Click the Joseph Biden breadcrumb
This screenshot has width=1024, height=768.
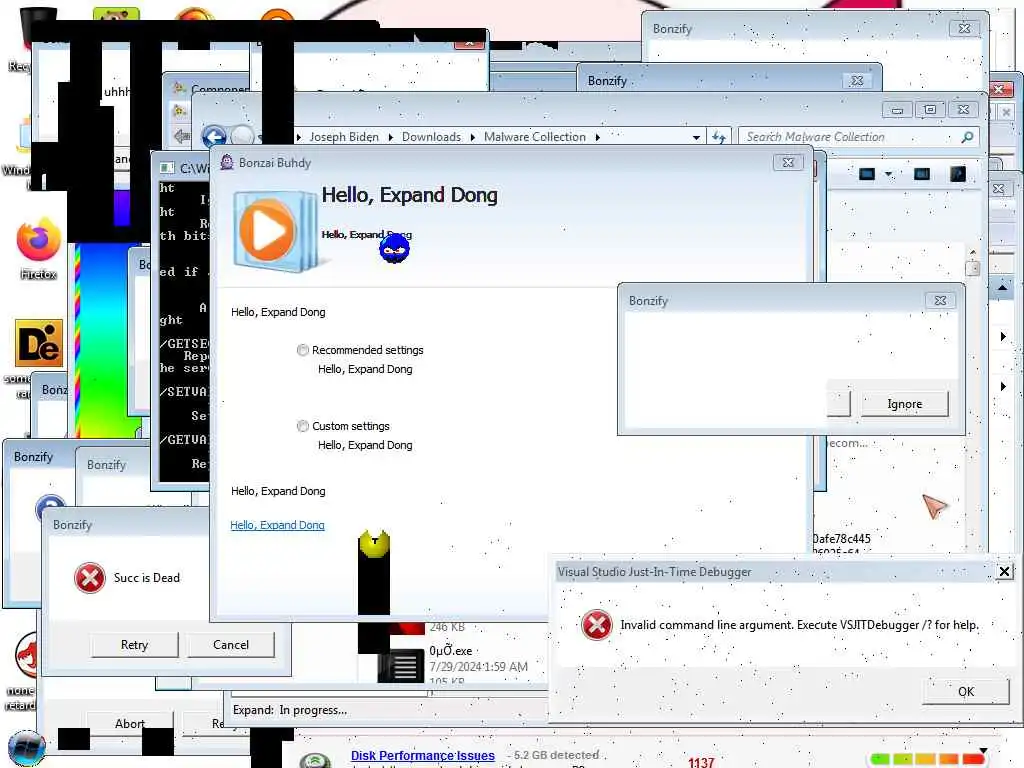click(344, 137)
